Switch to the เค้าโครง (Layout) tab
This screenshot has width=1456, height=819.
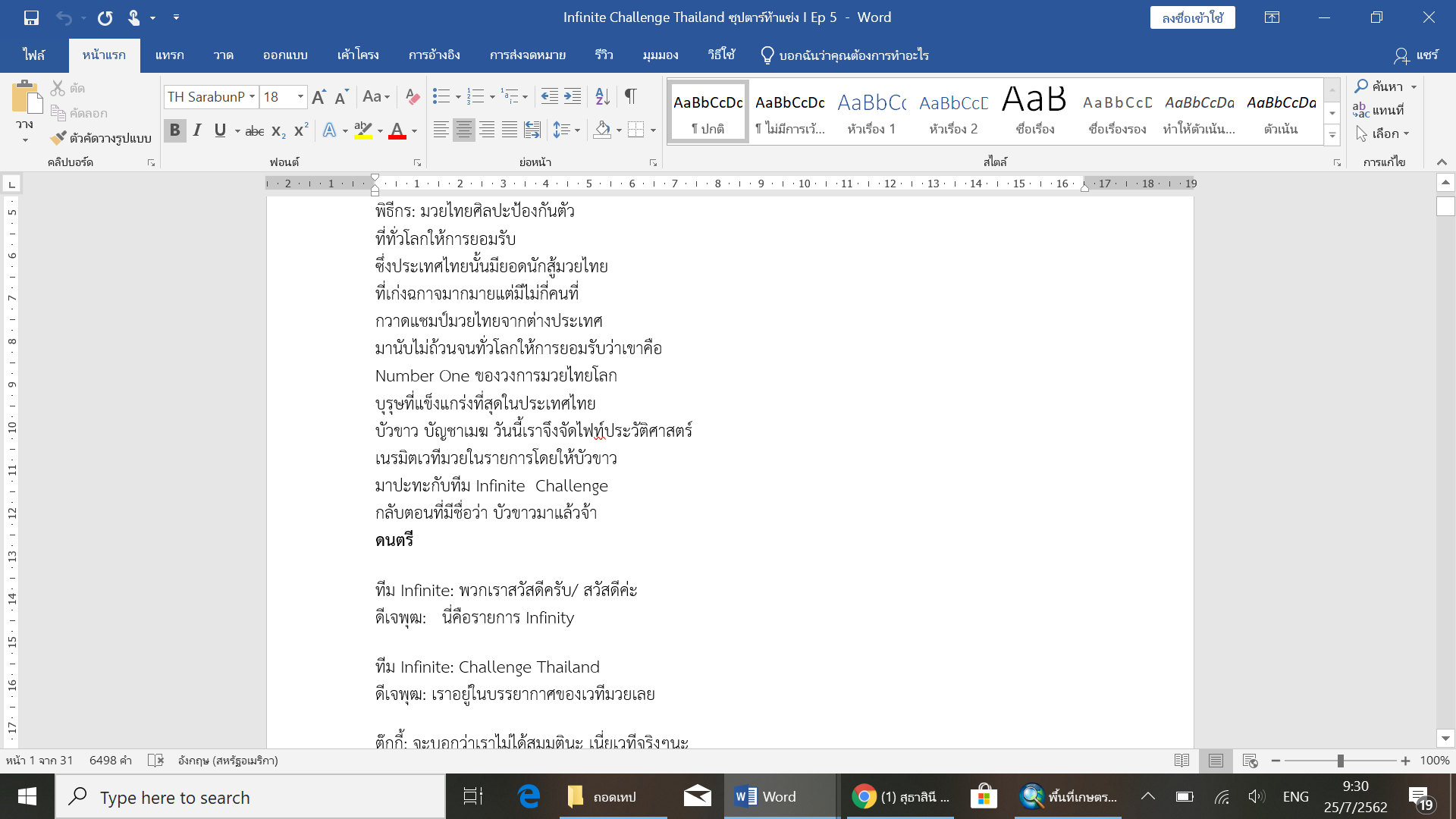(x=358, y=55)
